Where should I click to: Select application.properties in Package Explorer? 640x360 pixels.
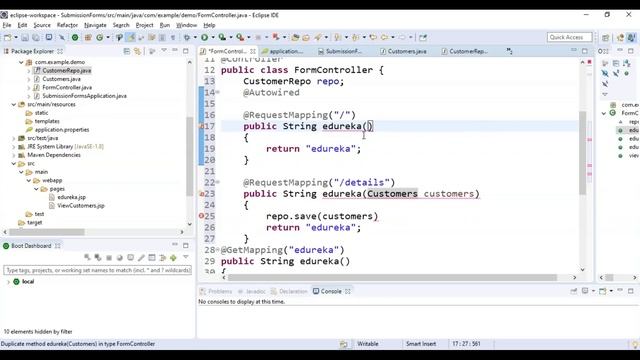tap(62, 130)
